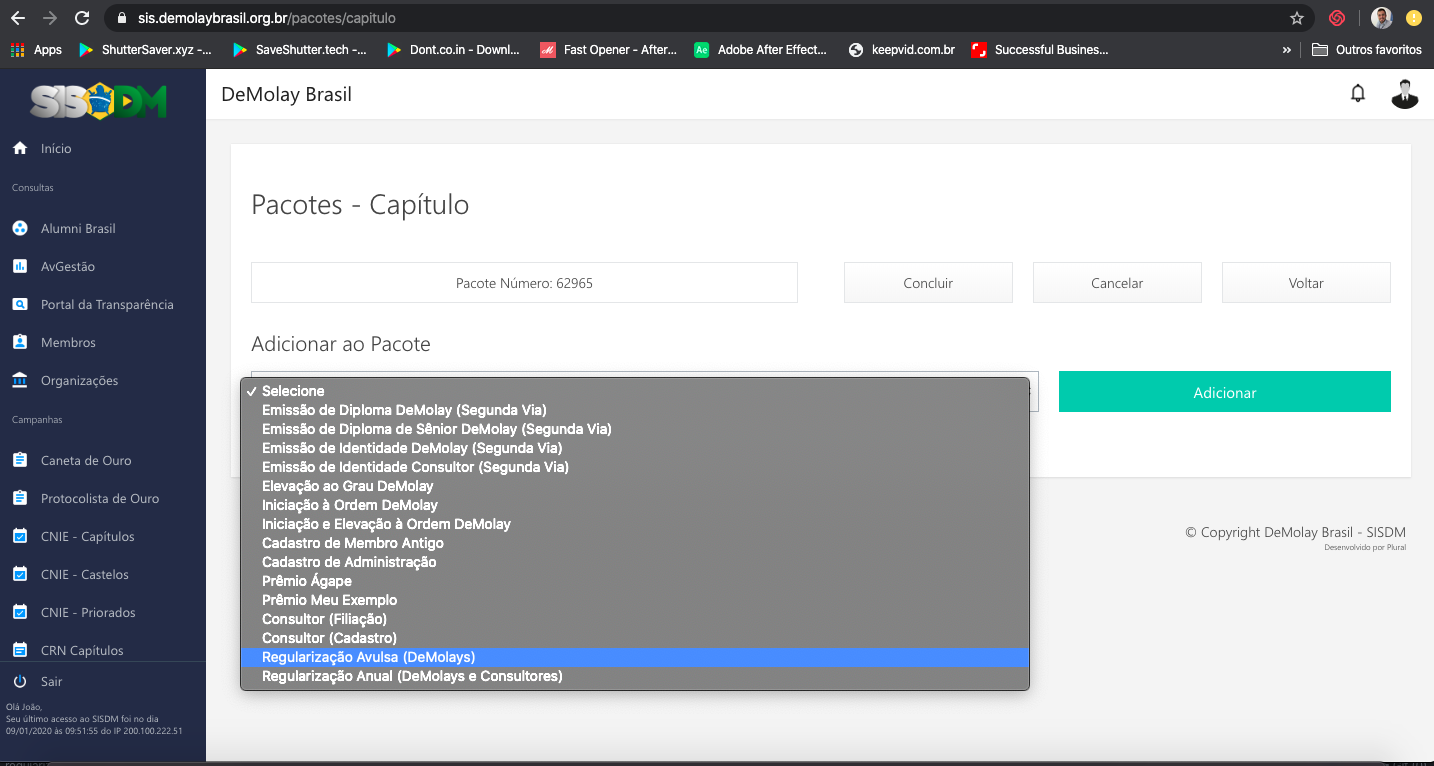Screen dimensions: 1434x766
Task: Pick Prêmio Ágape from the list
Action: click(x=306, y=581)
